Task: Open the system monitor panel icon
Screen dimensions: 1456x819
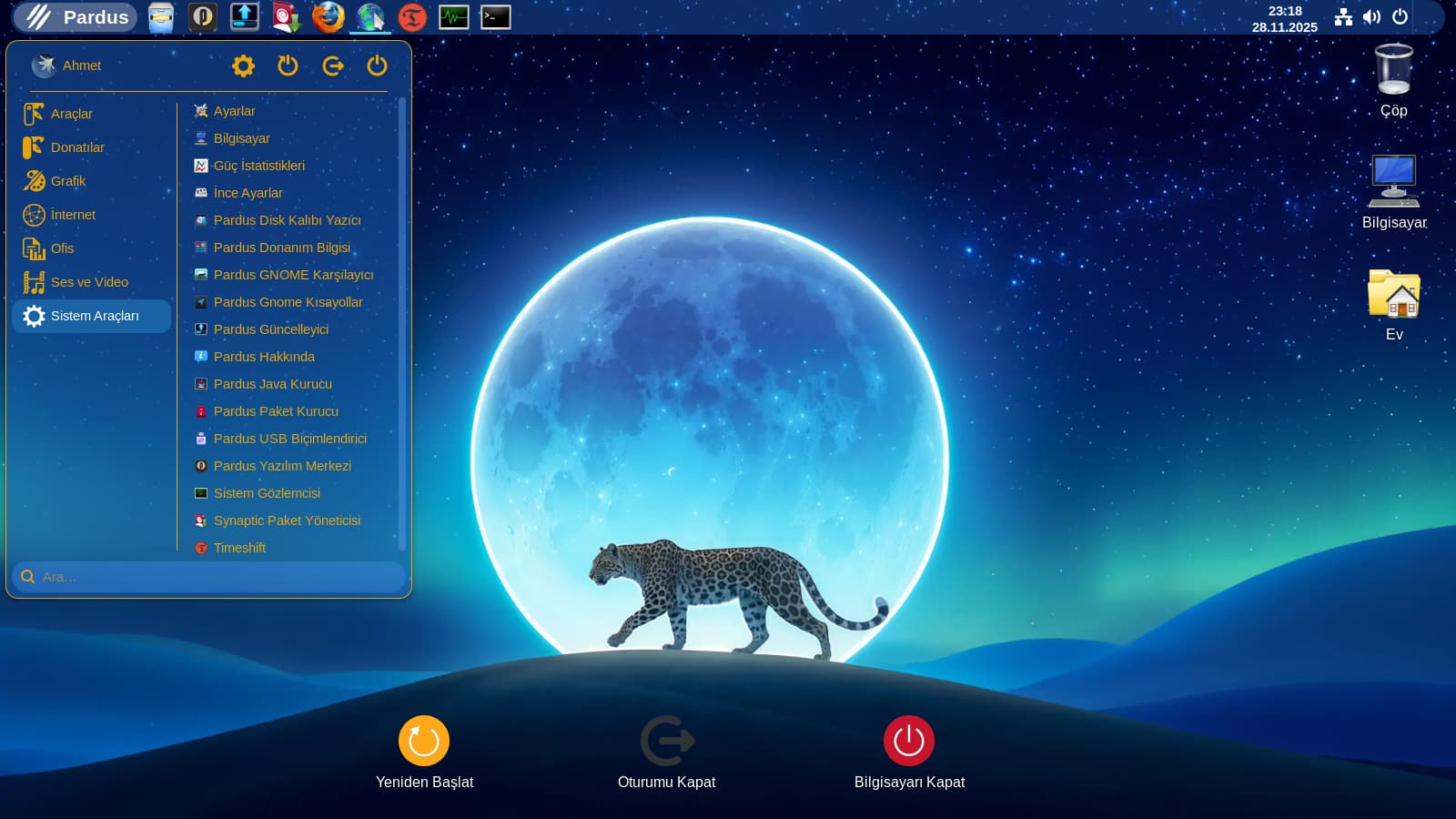Action: point(453,17)
